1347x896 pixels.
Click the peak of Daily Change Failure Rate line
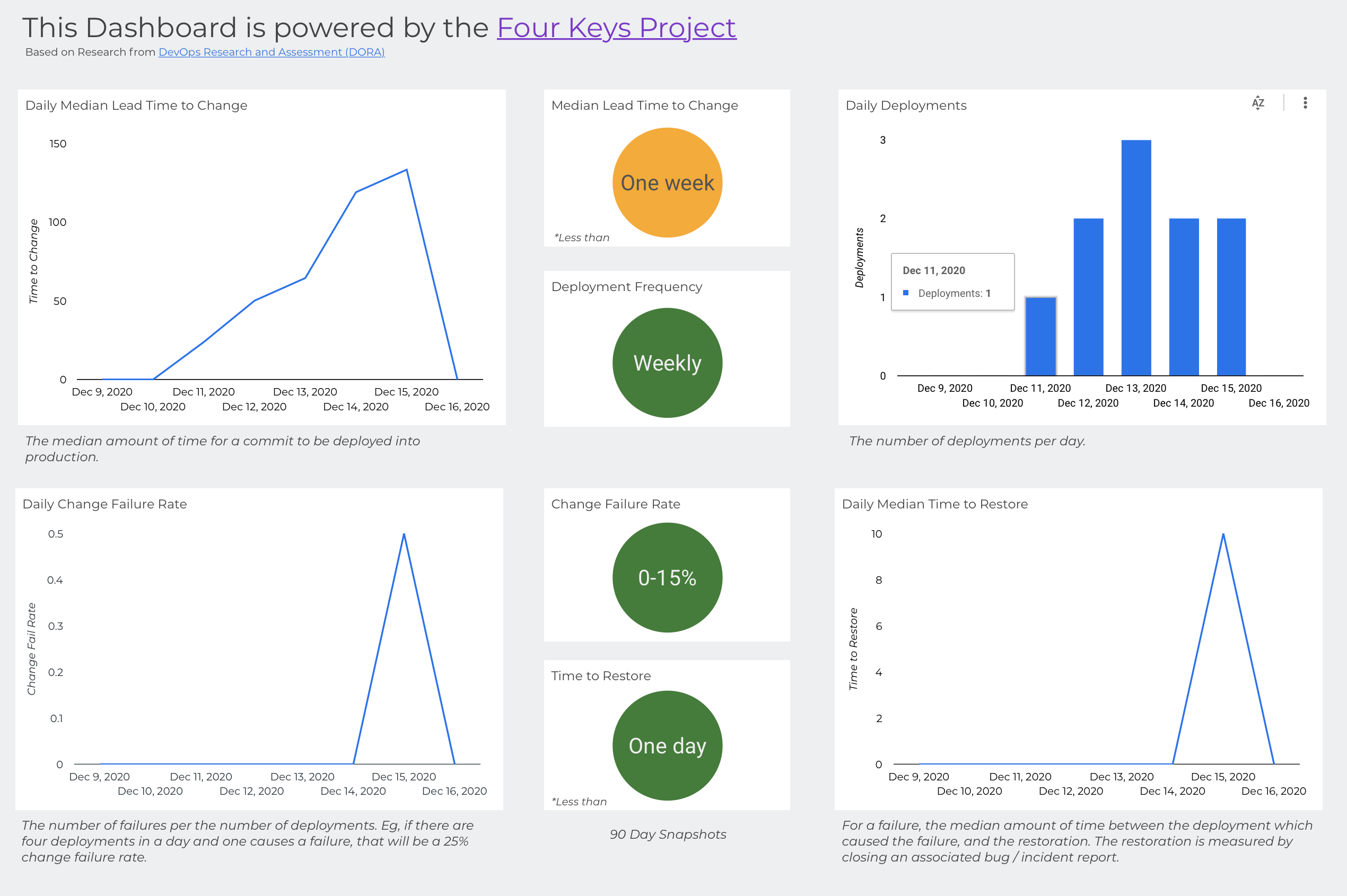coord(404,534)
